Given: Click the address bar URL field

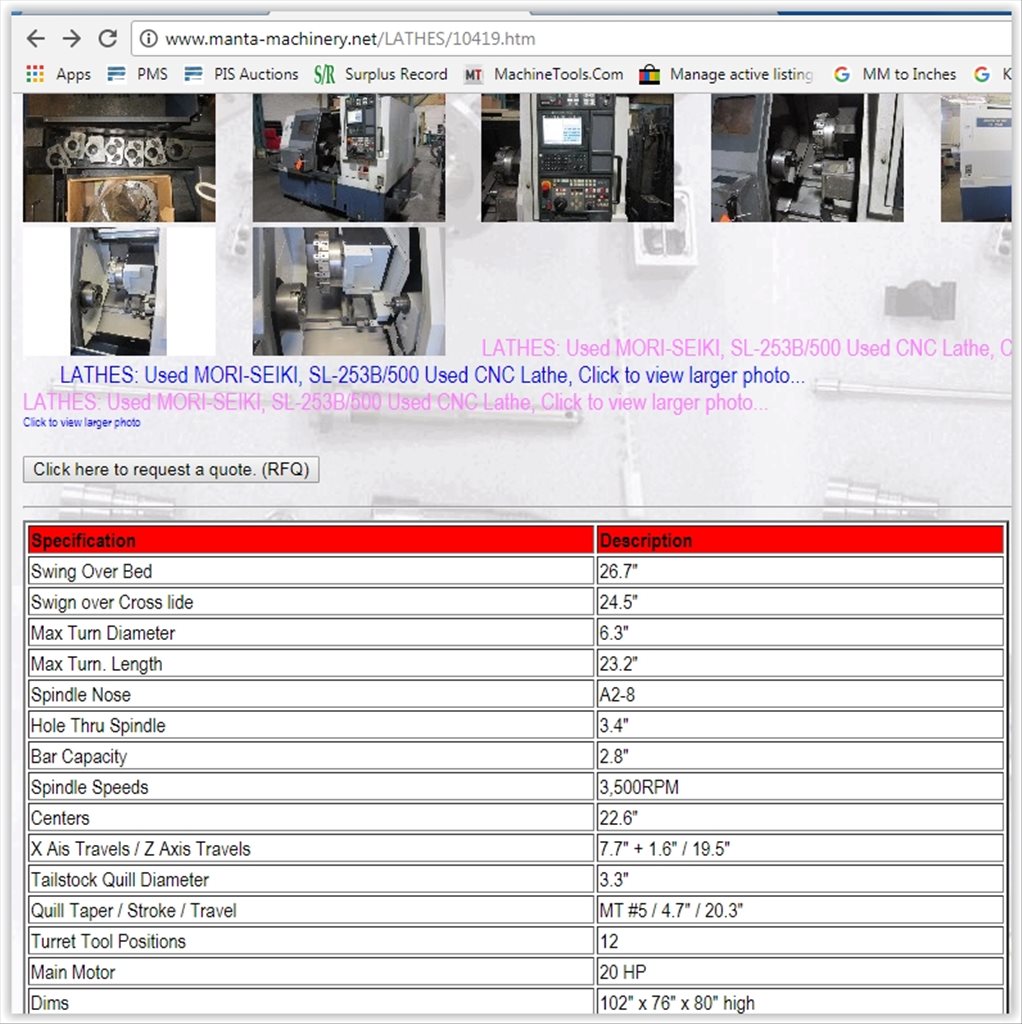Looking at the screenshot, I should click(571, 39).
